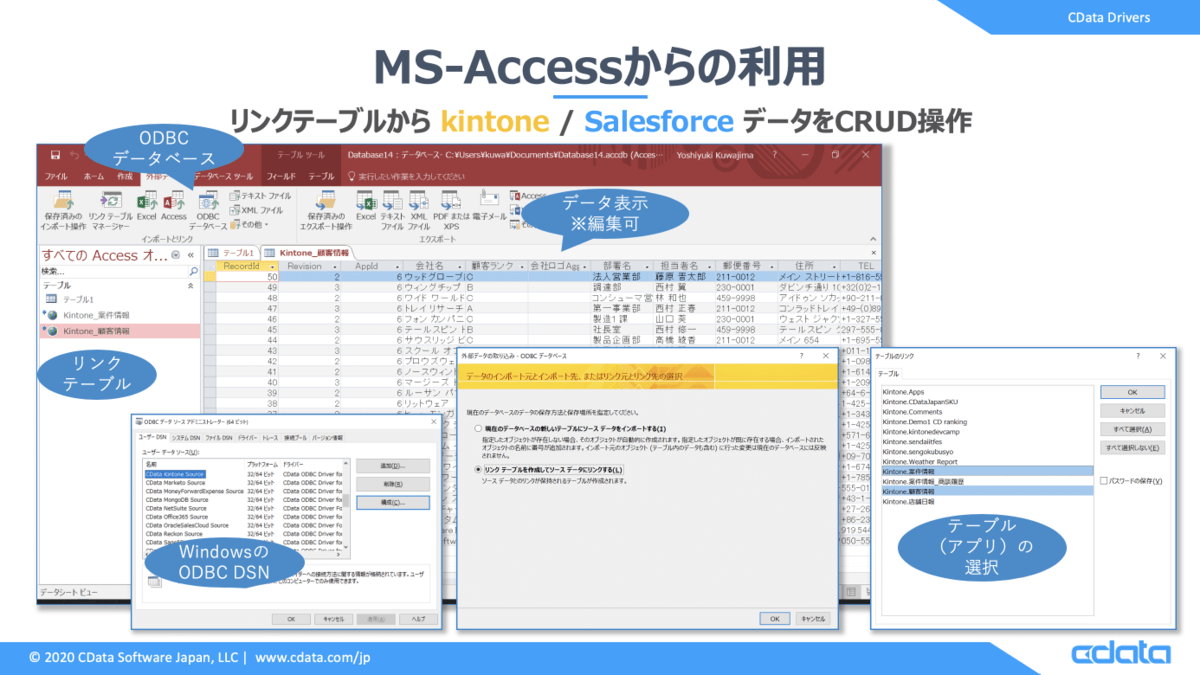Viewport: 1200px width, 675px height.
Task: Open the 作成 ribbon tab
Action: (125, 176)
